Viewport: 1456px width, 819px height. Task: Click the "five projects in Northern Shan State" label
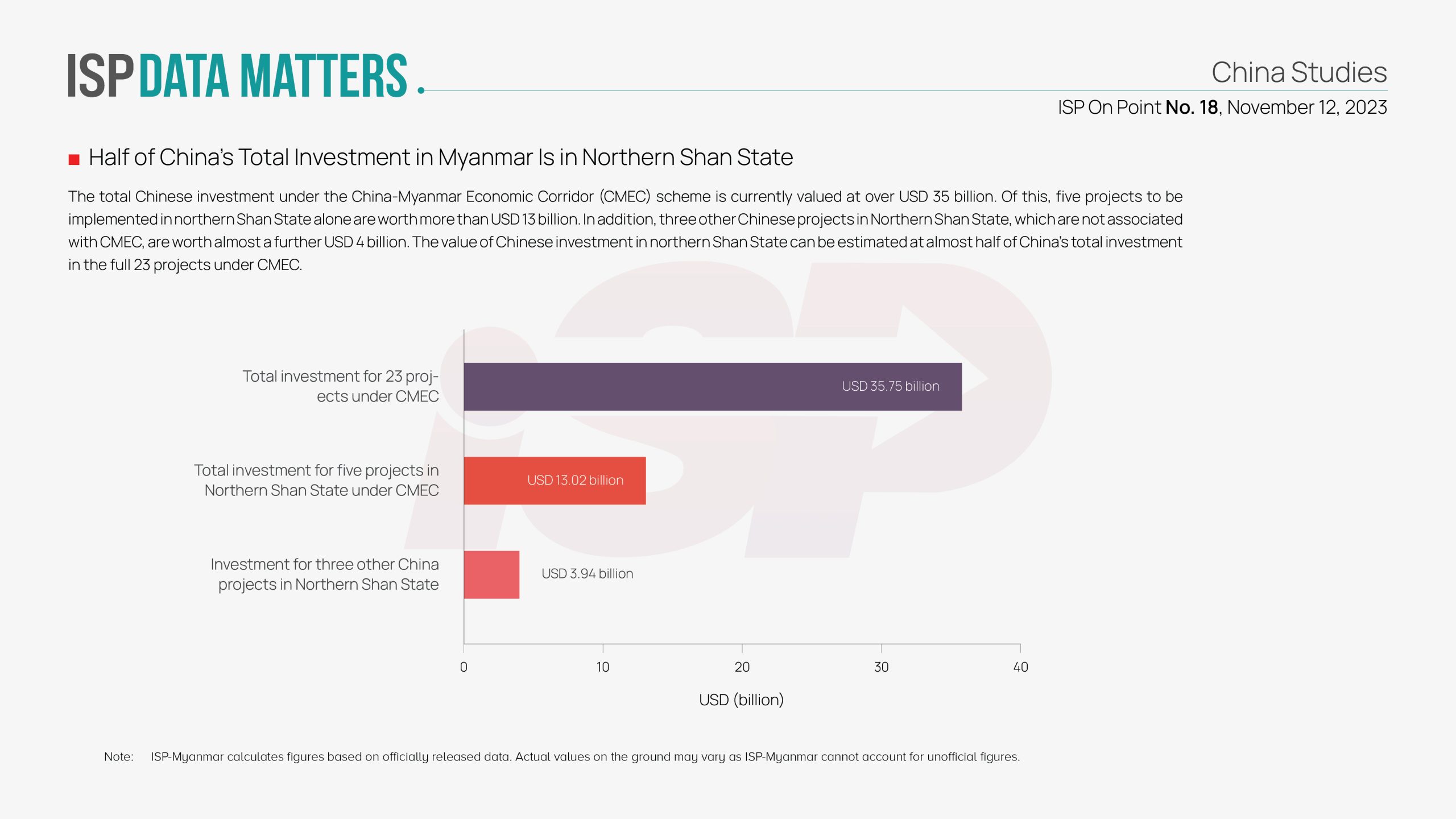tap(316, 480)
